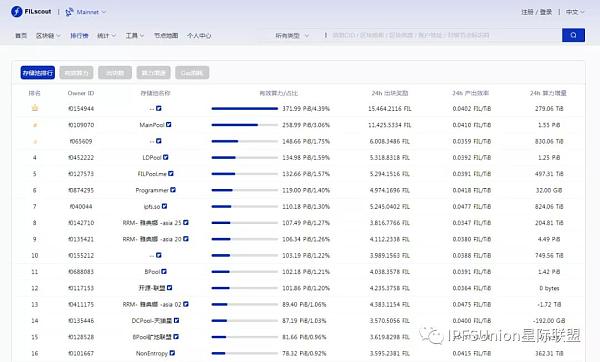Click the badge icon in the f0155212 row
Image resolution: width=600 pixels, height=362 pixels.
(159, 255)
